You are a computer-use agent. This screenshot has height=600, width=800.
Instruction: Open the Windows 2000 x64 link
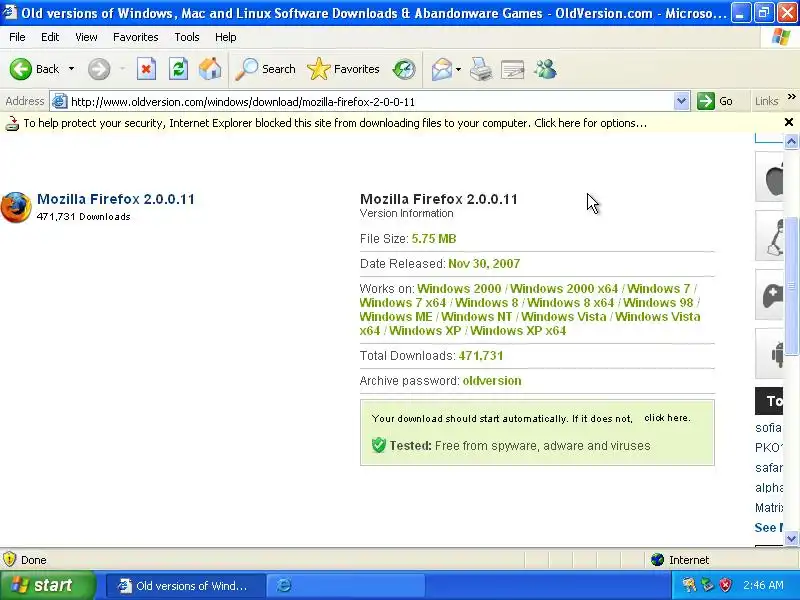point(564,289)
